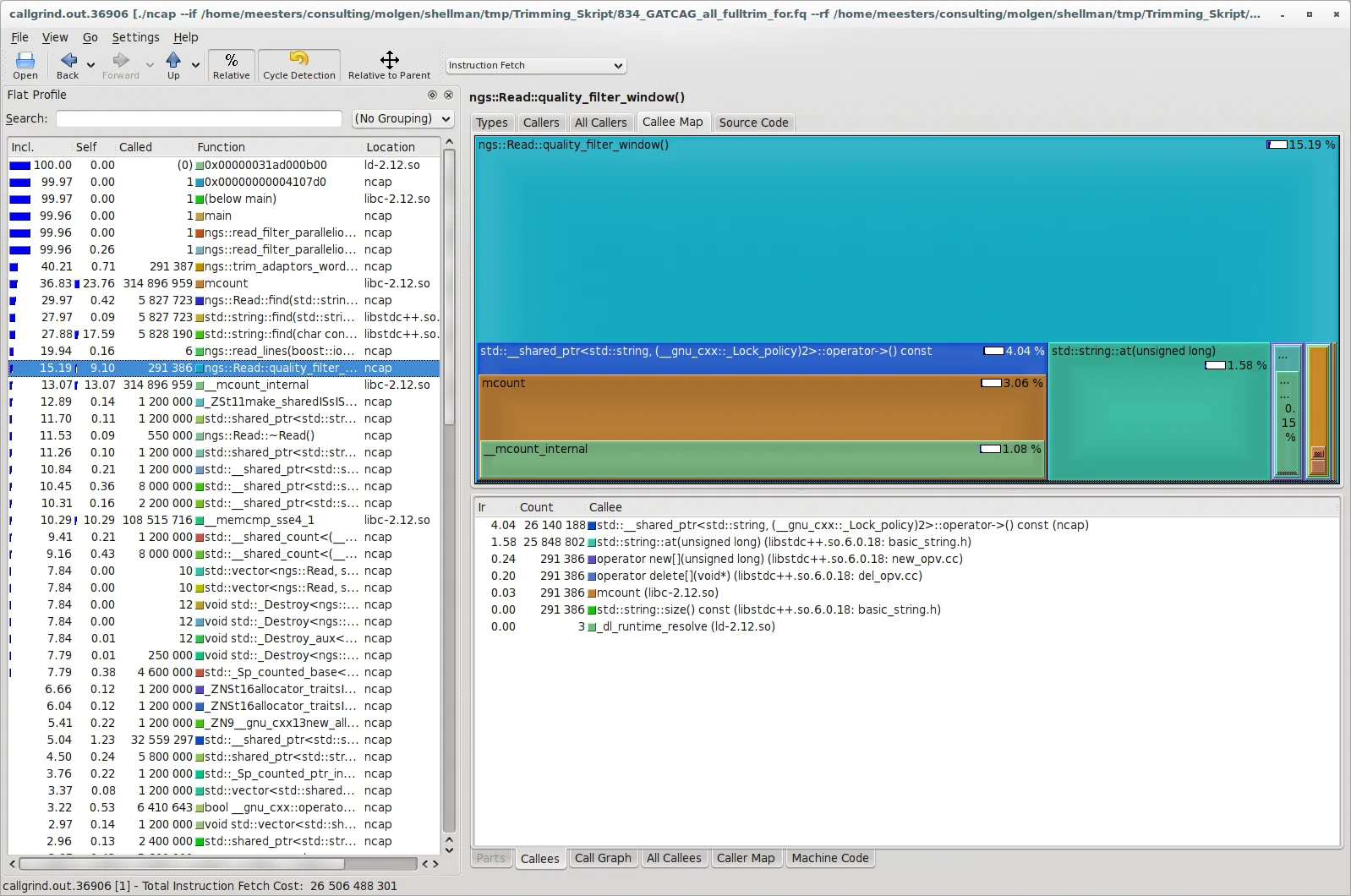
Task: Switch to the Types tab
Action: click(492, 123)
